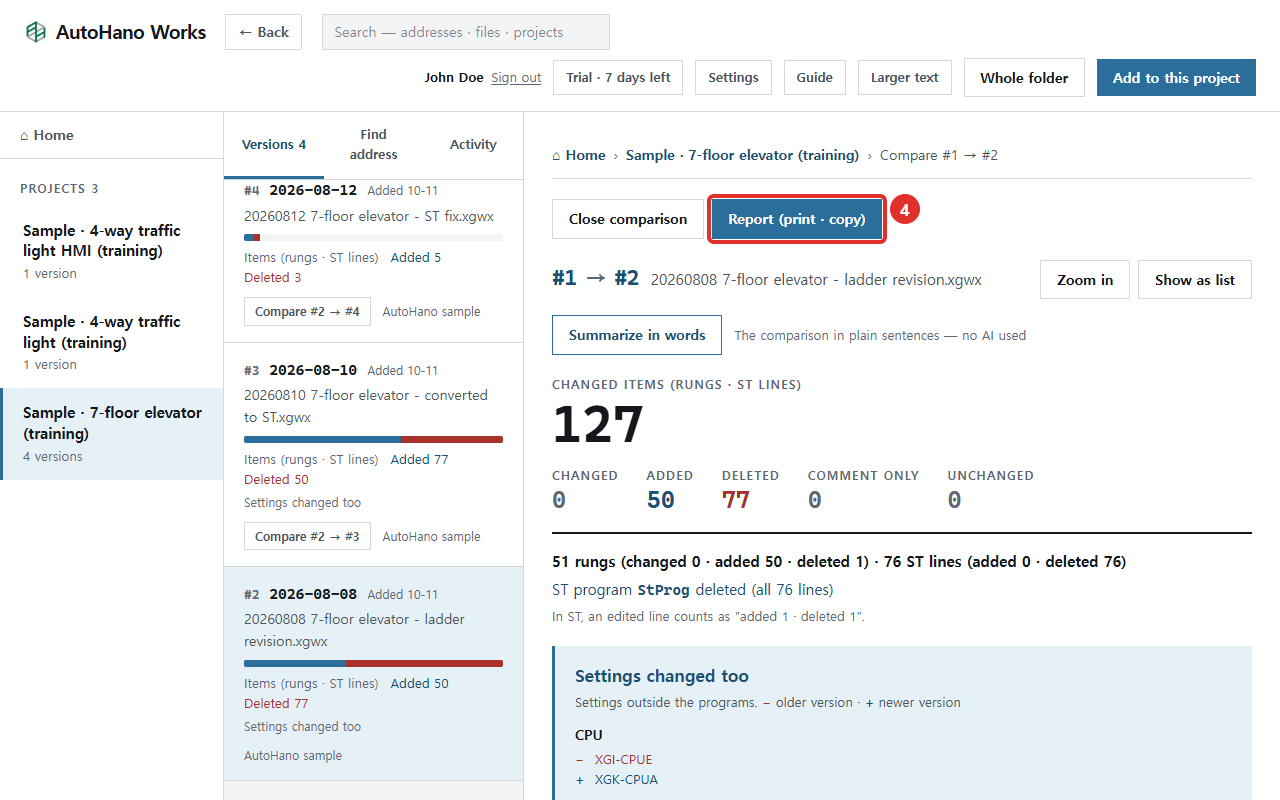The image size is (1280, 800).
Task: Click Show as list
Action: (x=1195, y=280)
